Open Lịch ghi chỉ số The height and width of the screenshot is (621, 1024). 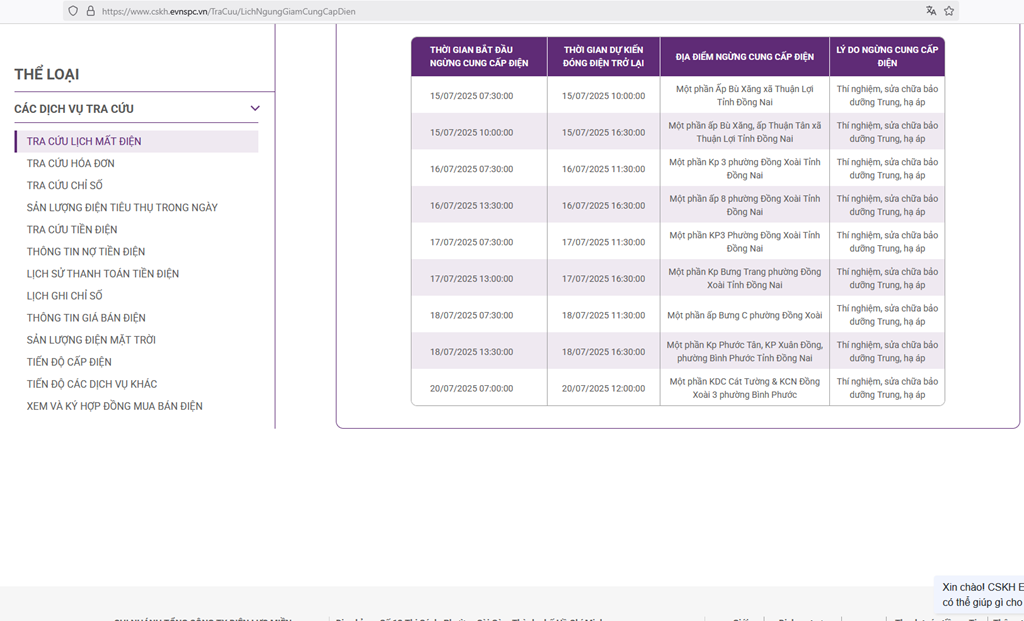point(65,295)
